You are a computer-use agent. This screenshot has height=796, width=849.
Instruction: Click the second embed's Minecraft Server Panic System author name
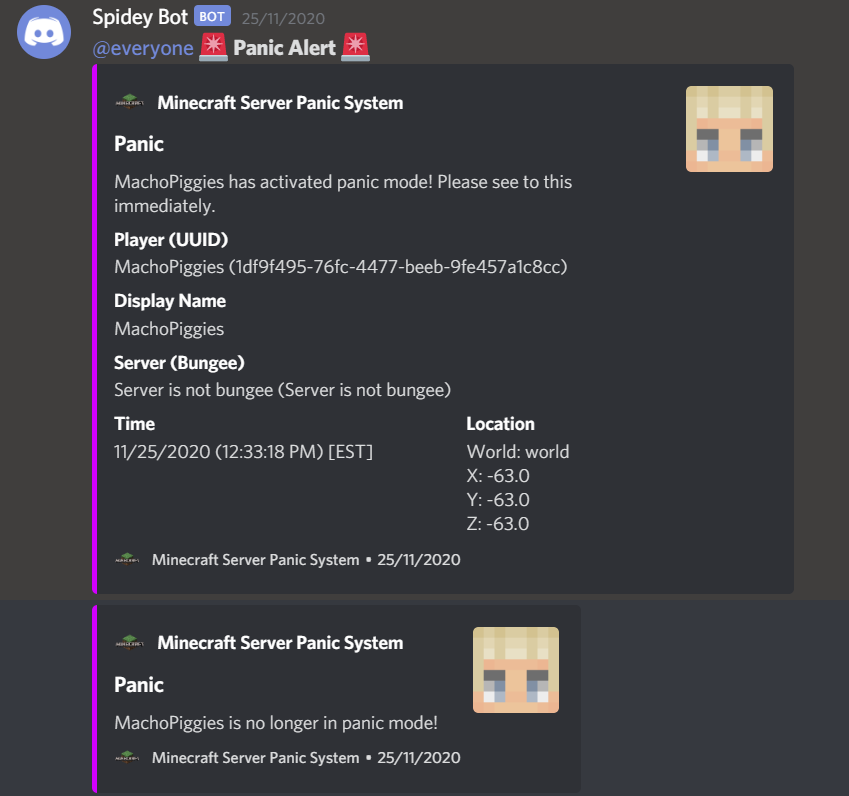(x=280, y=643)
